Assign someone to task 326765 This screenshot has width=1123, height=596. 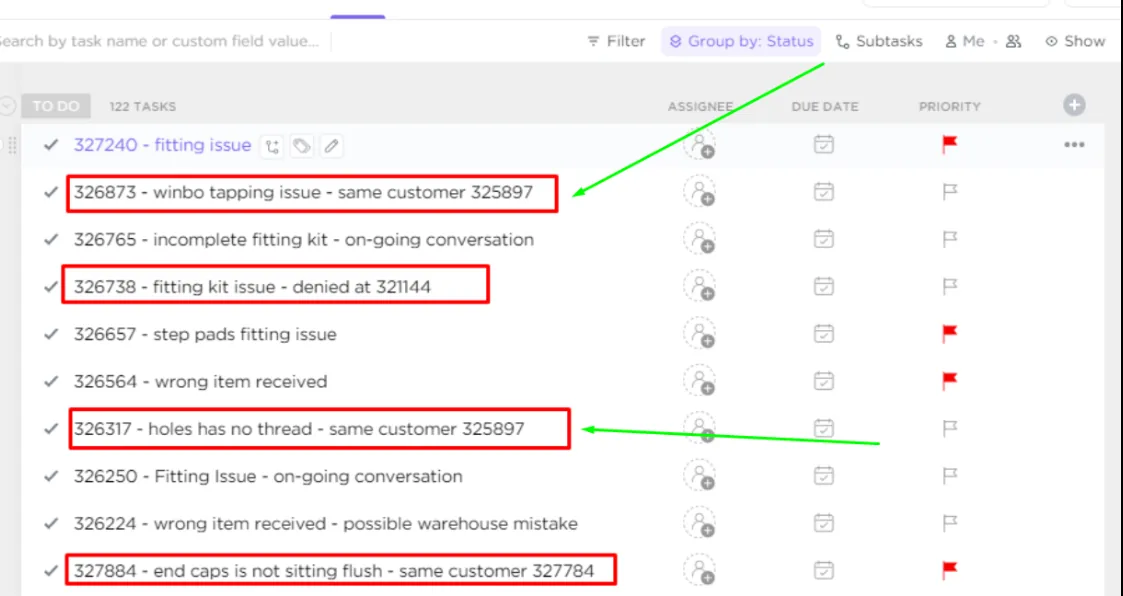pos(700,239)
